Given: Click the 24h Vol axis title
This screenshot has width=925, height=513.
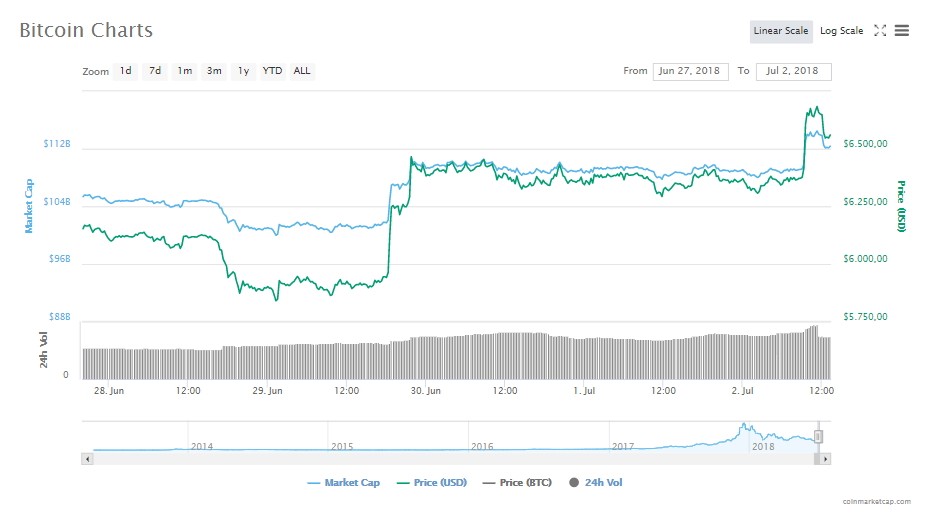Looking at the screenshot, I should tap(43, 350).
